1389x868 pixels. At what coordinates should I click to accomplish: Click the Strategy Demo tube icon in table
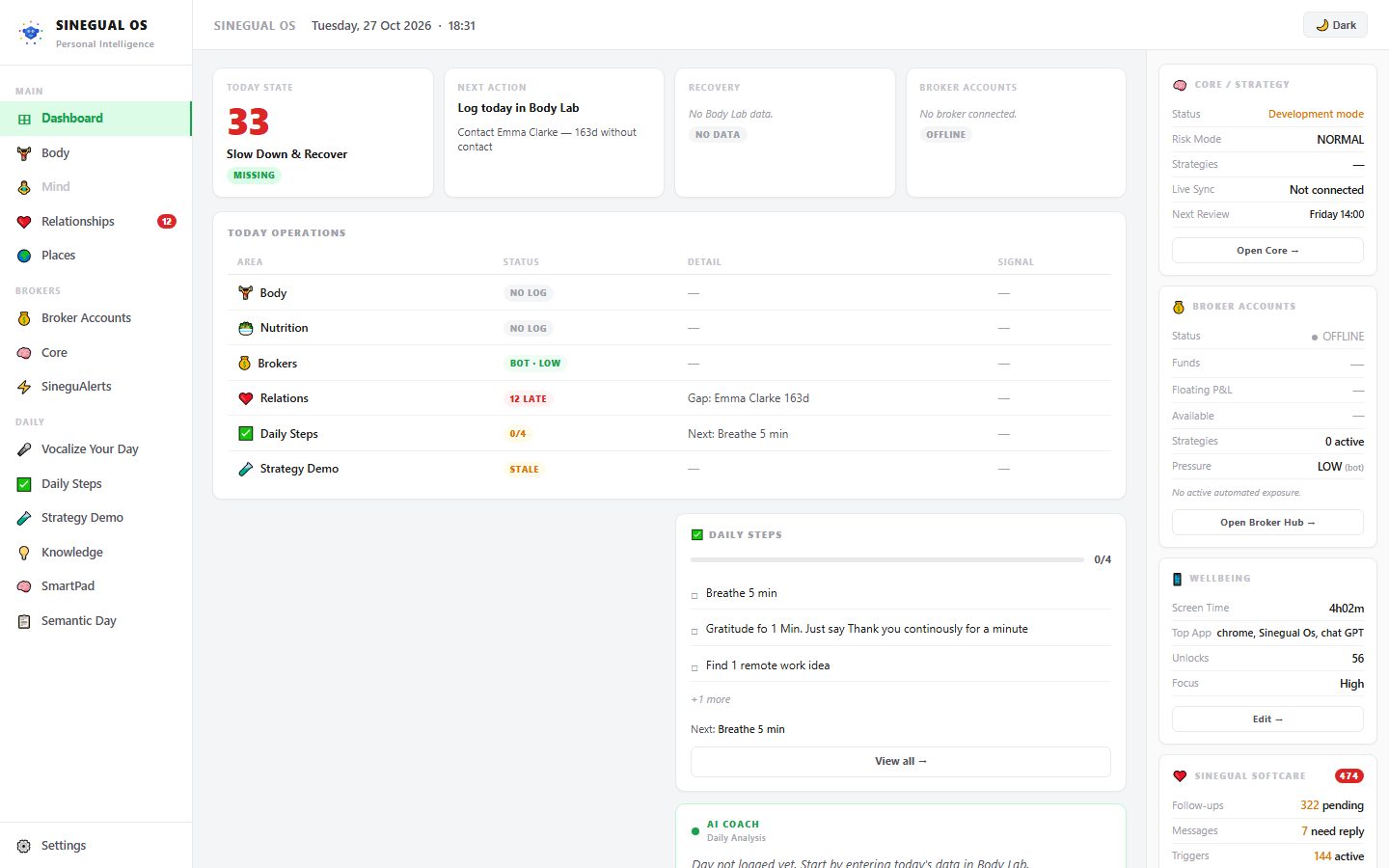click(x=246, y=469)
